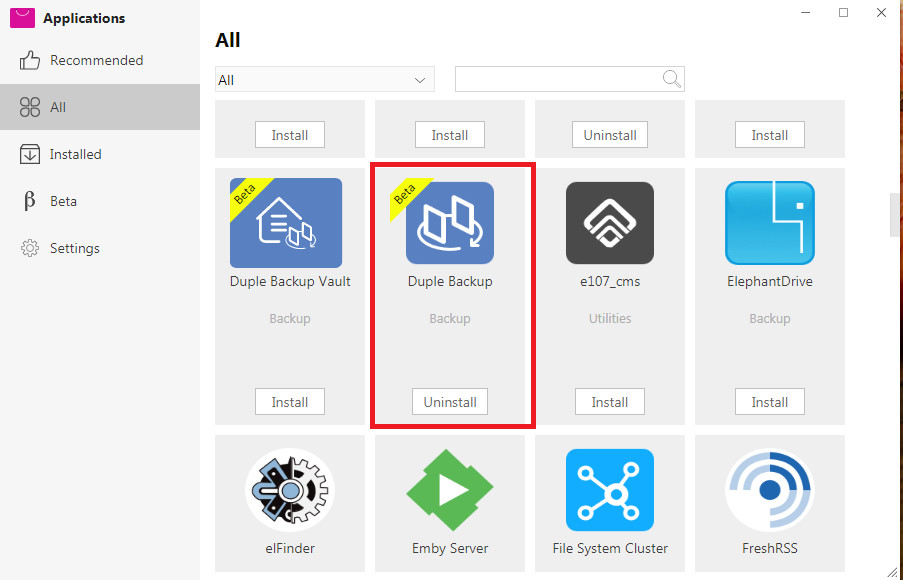The image size is (903, 580).
Task: Click Backup label under Duple Backup Vault
Action: (290, 319)
